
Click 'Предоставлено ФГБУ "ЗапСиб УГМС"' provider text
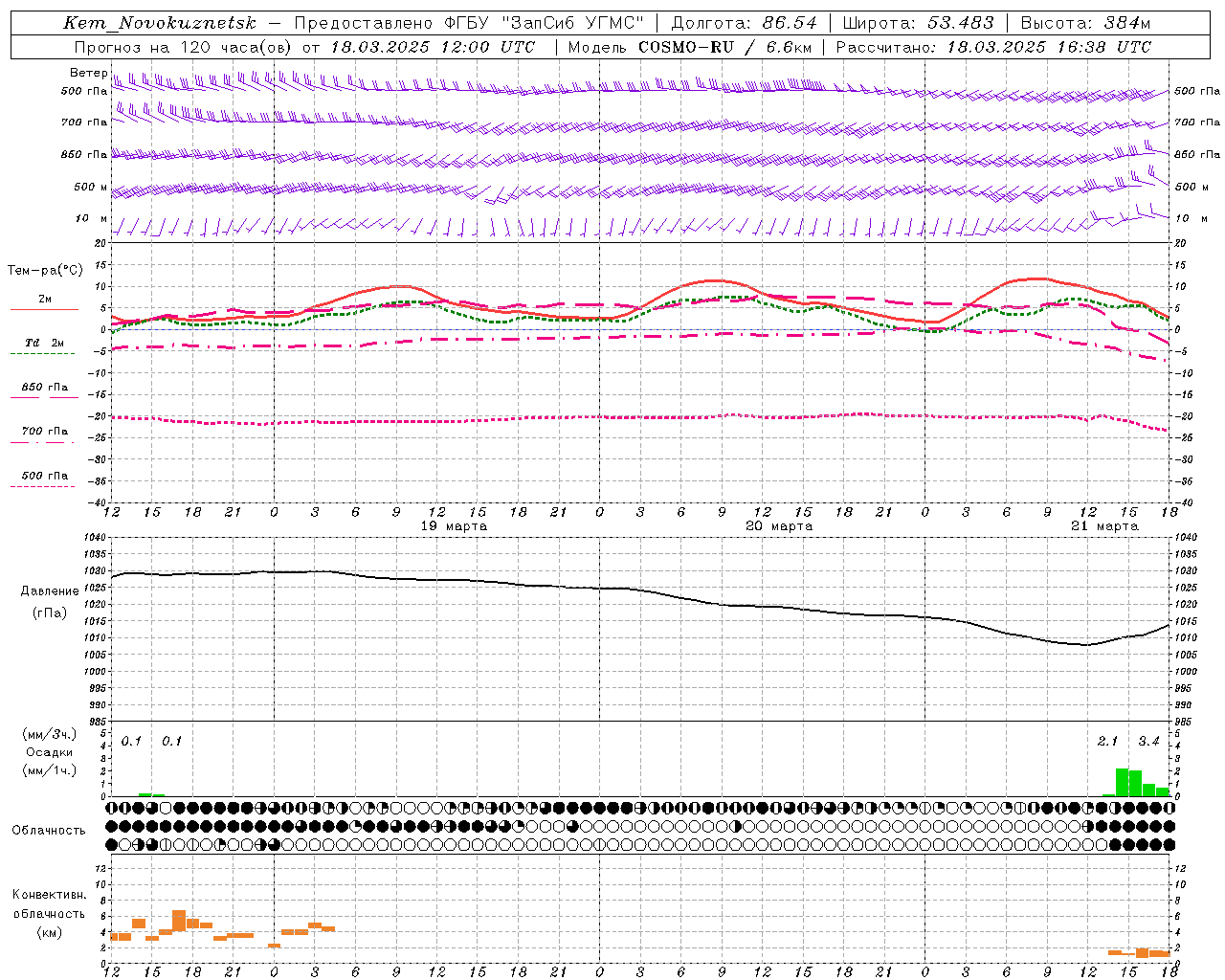click(x=469, y=23)
